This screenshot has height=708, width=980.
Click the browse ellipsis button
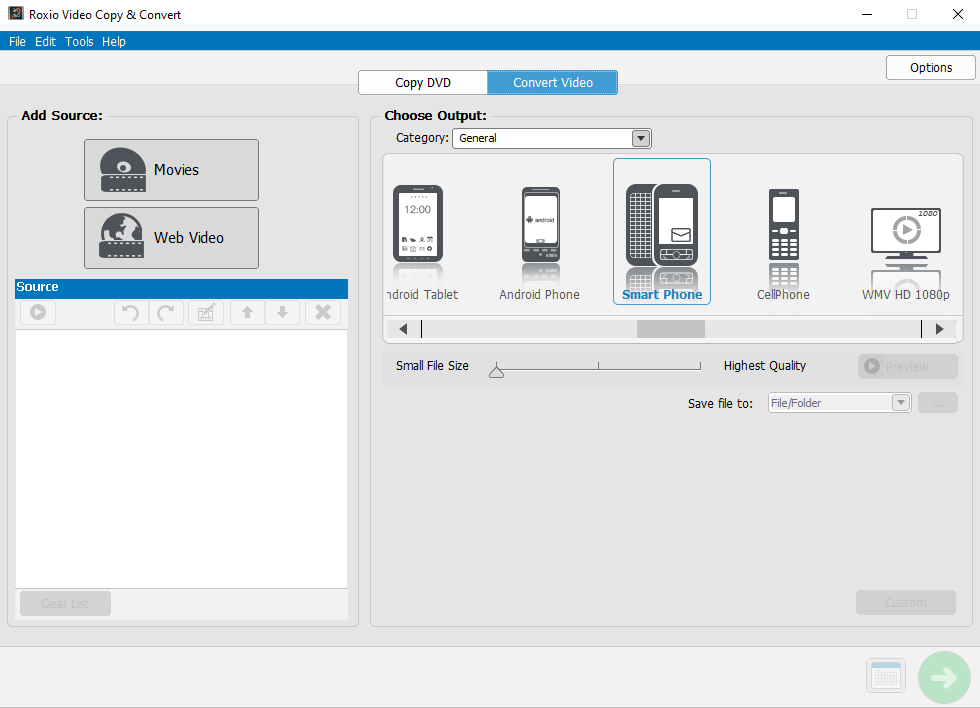pos(938,403)
